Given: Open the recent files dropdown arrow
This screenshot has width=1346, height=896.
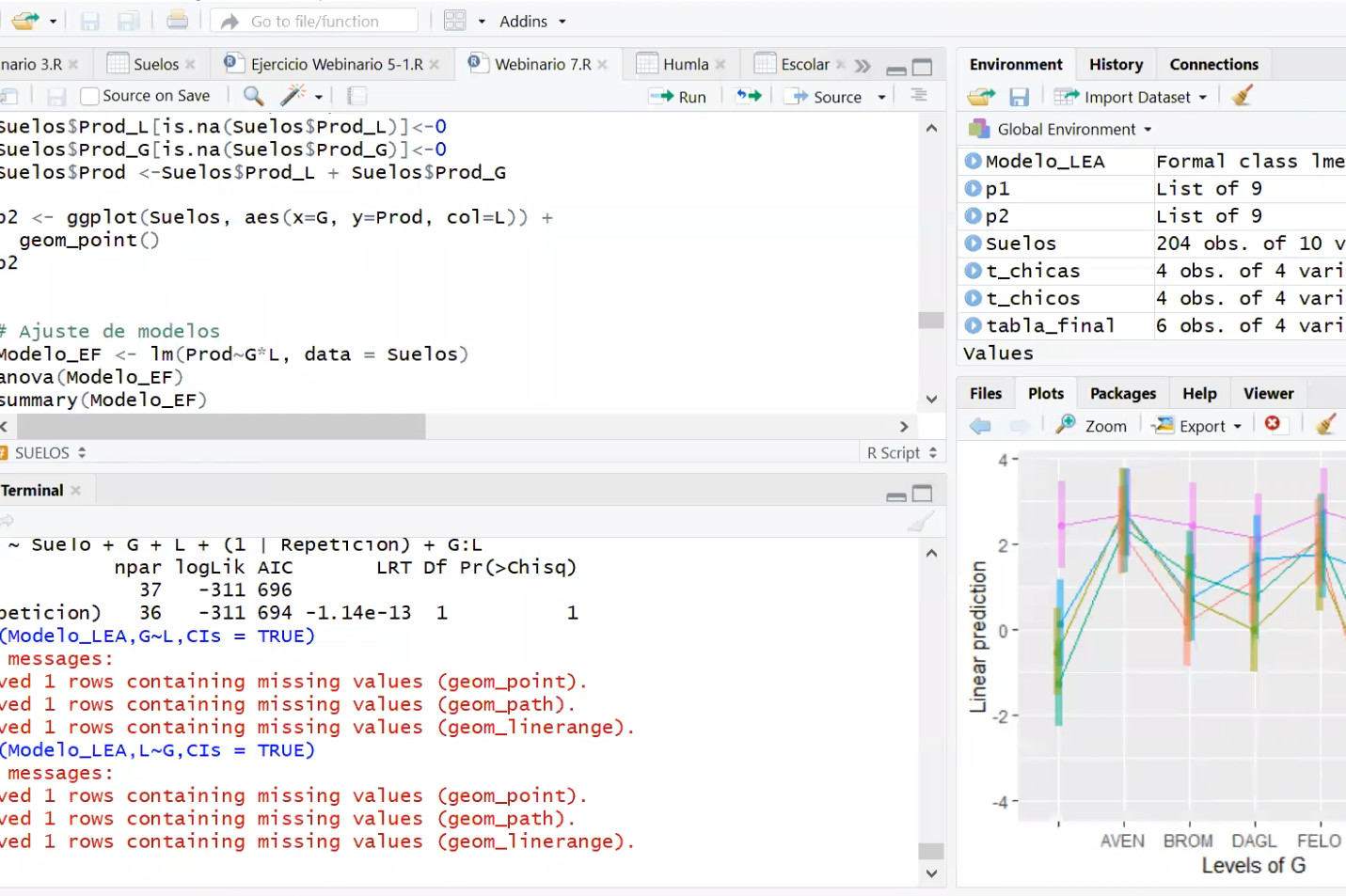Looking at the screenshot, I should pos(53,21).
